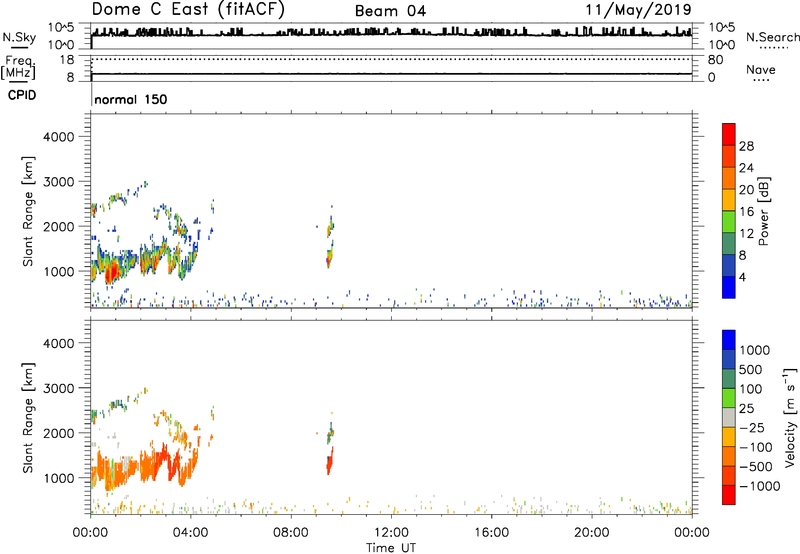Click the "18" frequency axis tick
This screenshot has width=800, height=554.
(67, 60)
